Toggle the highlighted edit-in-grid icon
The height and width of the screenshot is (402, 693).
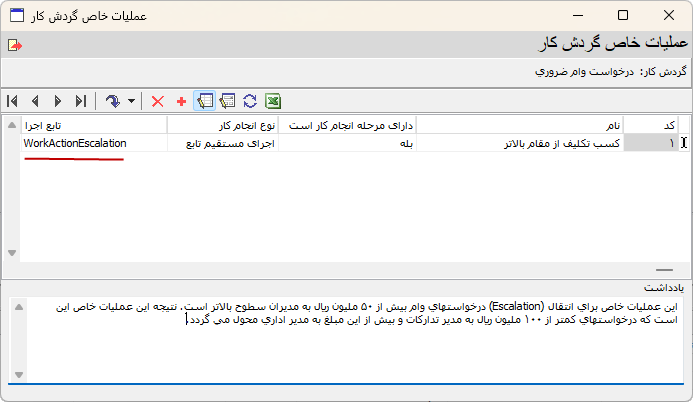coord(204,101)
